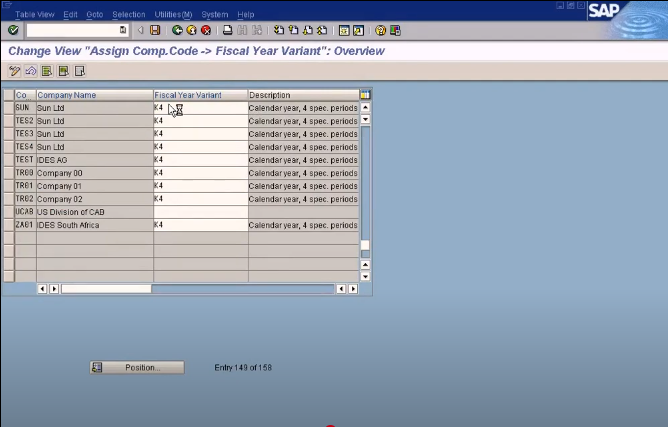Select the TR01 row selector
This screenshot has width=668, height=427.
click(x=9, y=186)
